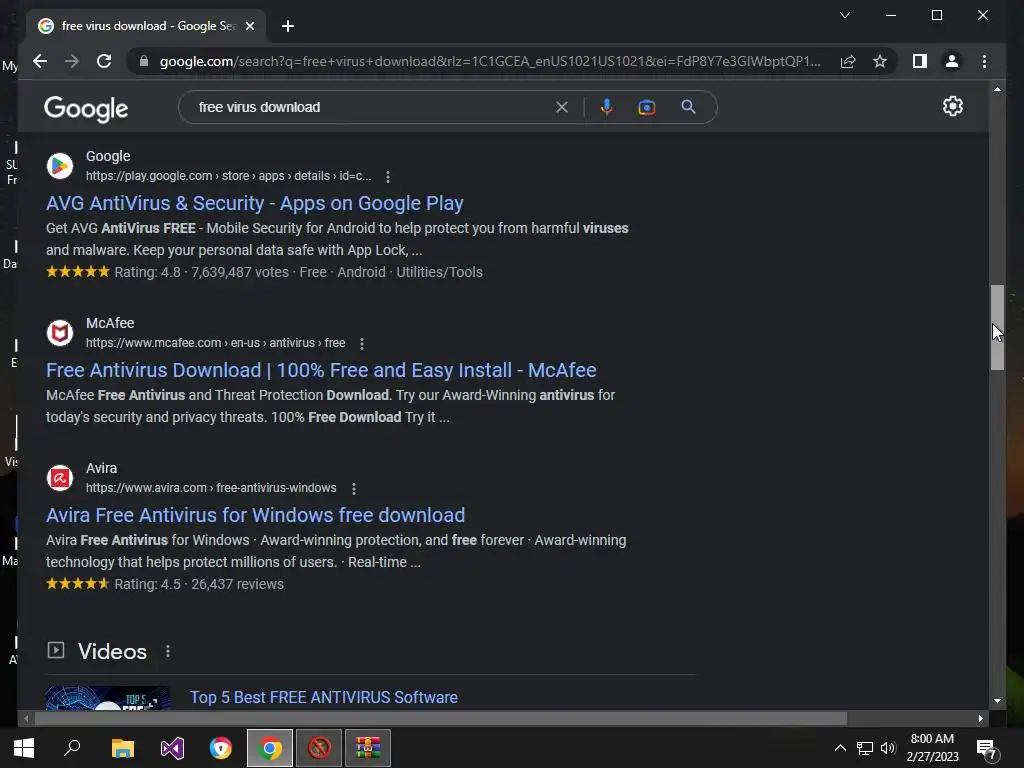The image size is (1024, 768).
Task: Click the Avira result favicon
Action: point(59,478)
